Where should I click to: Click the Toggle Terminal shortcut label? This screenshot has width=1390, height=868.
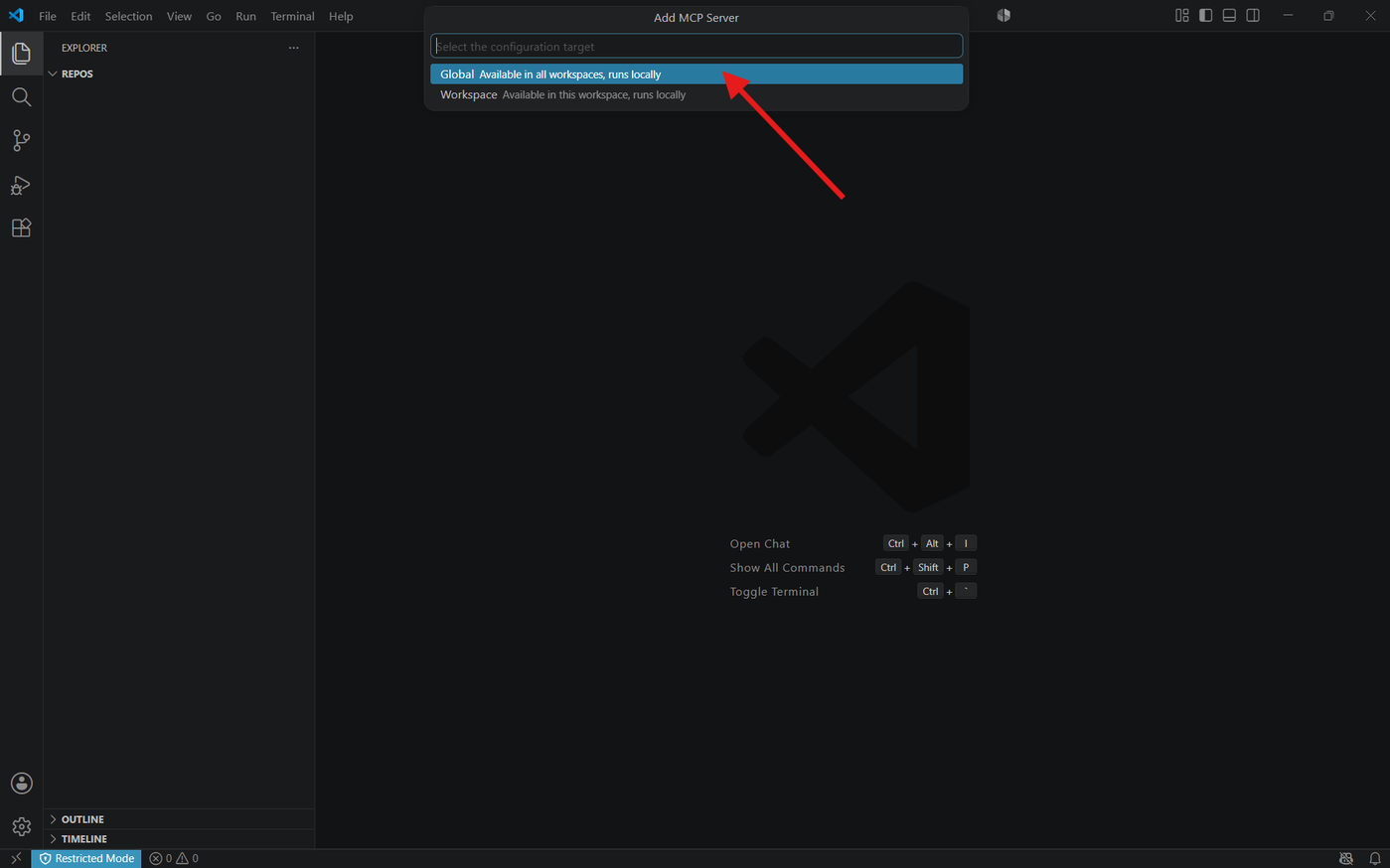(774, 591)
